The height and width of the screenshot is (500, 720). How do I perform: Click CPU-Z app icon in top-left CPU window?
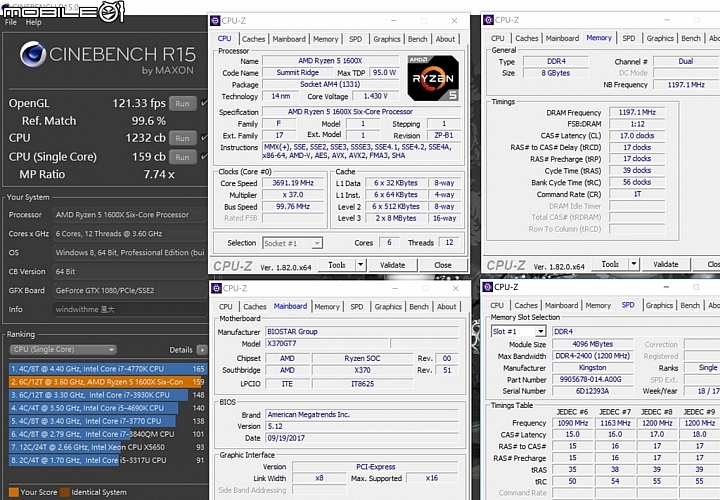(x=215, y=20)
